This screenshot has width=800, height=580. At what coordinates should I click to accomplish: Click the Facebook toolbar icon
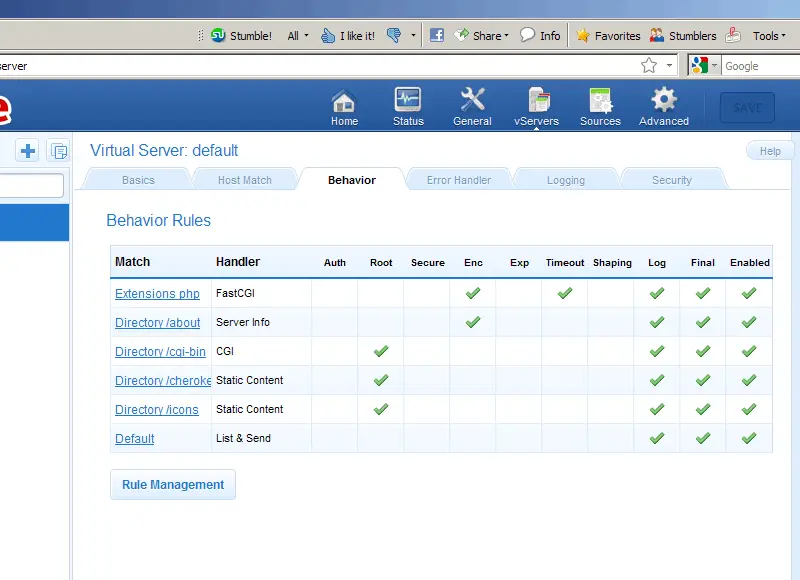pyautogui.click(x=437, y=35)
